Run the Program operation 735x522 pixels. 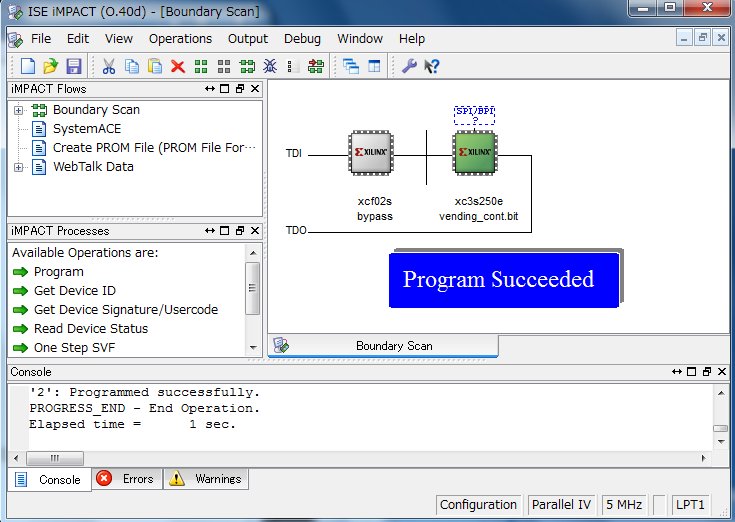click(x=59, y=272)
